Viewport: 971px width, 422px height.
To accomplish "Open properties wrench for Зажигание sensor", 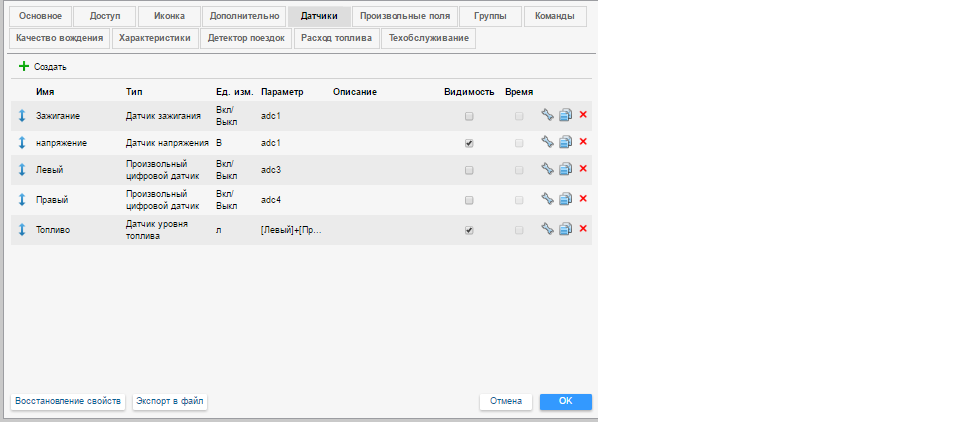I will tap(547, 115).
